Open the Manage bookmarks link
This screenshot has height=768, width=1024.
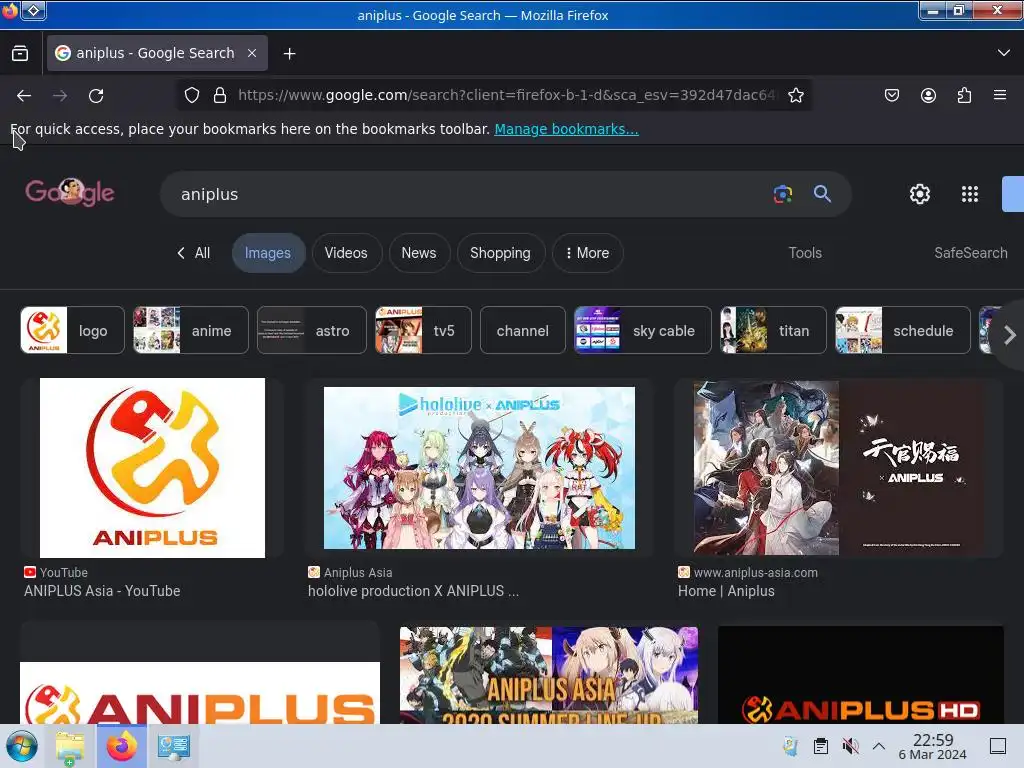(x=566, y=129)
